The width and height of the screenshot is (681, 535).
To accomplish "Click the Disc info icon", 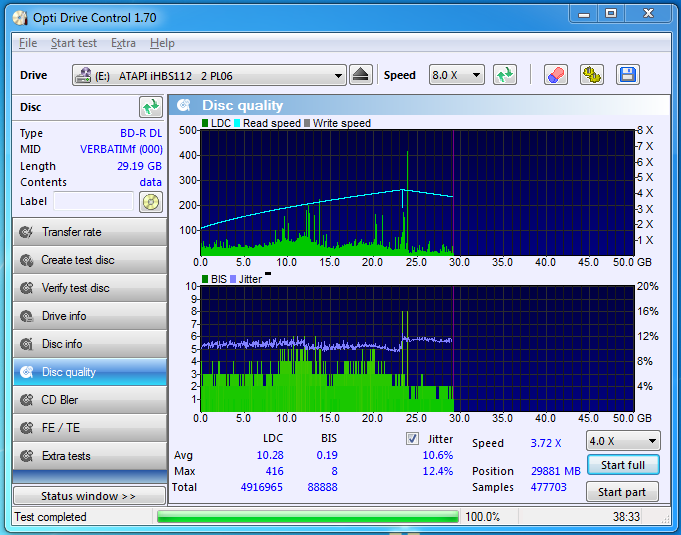I will pyautogui.click(x=26, y=344).
